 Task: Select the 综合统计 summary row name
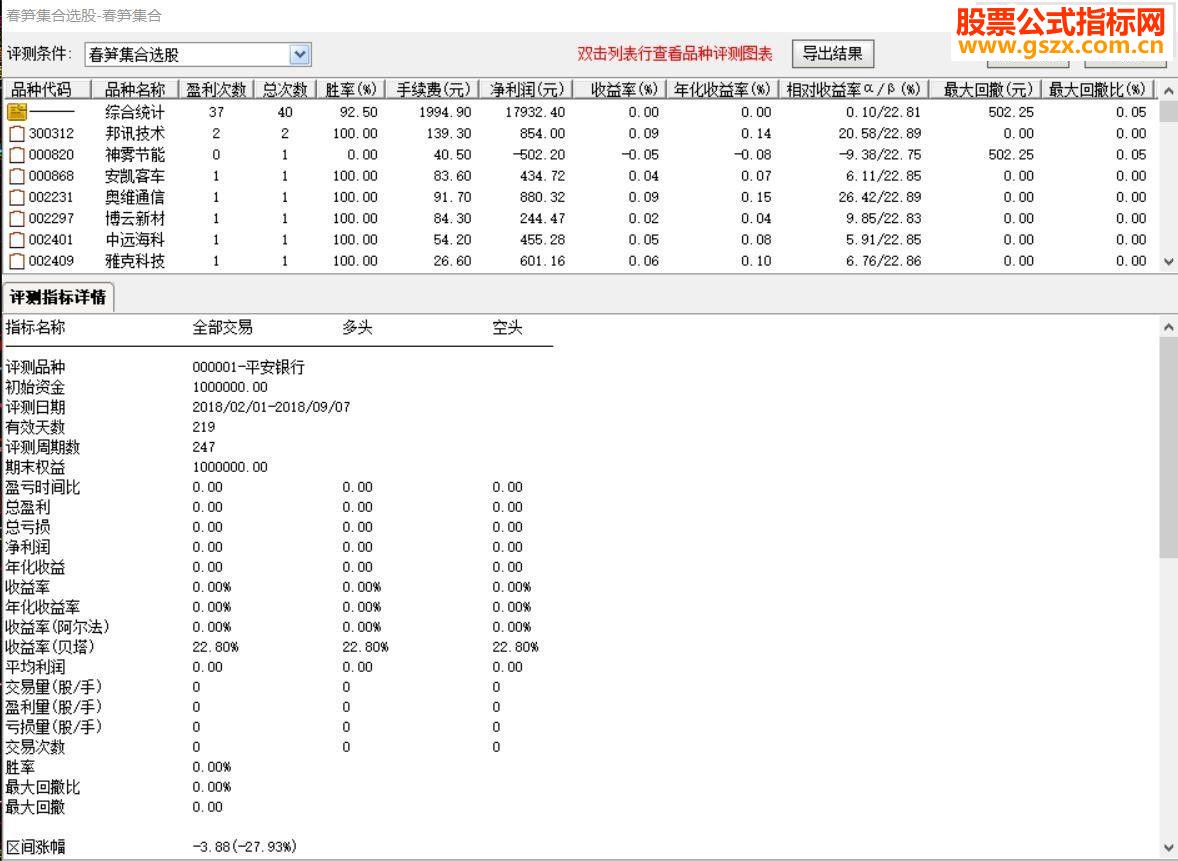coord(135,112)
